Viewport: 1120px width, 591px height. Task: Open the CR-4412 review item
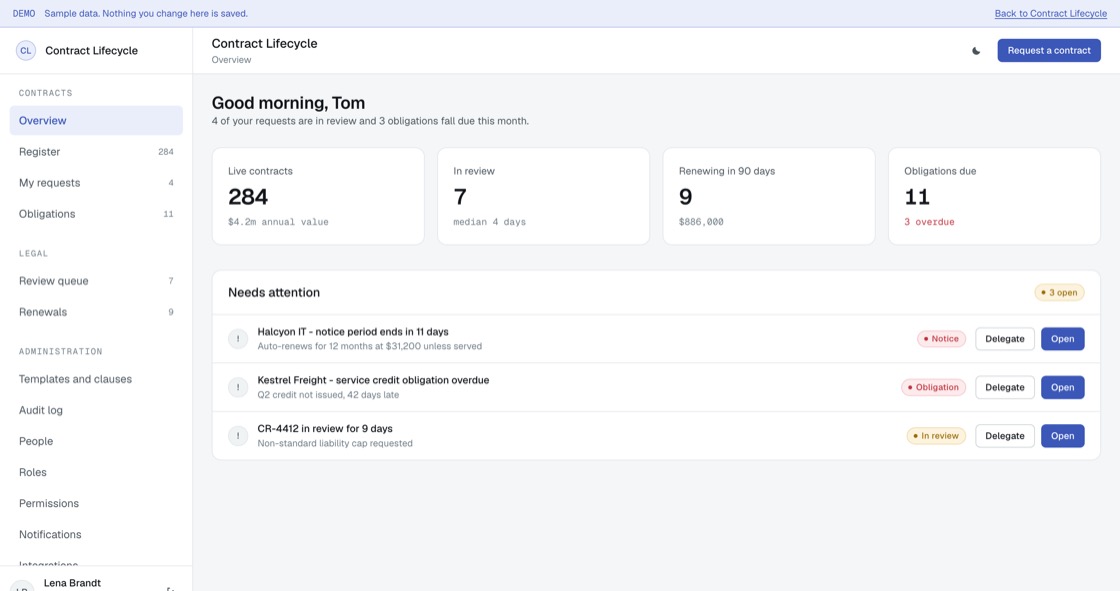(1062, 436)
